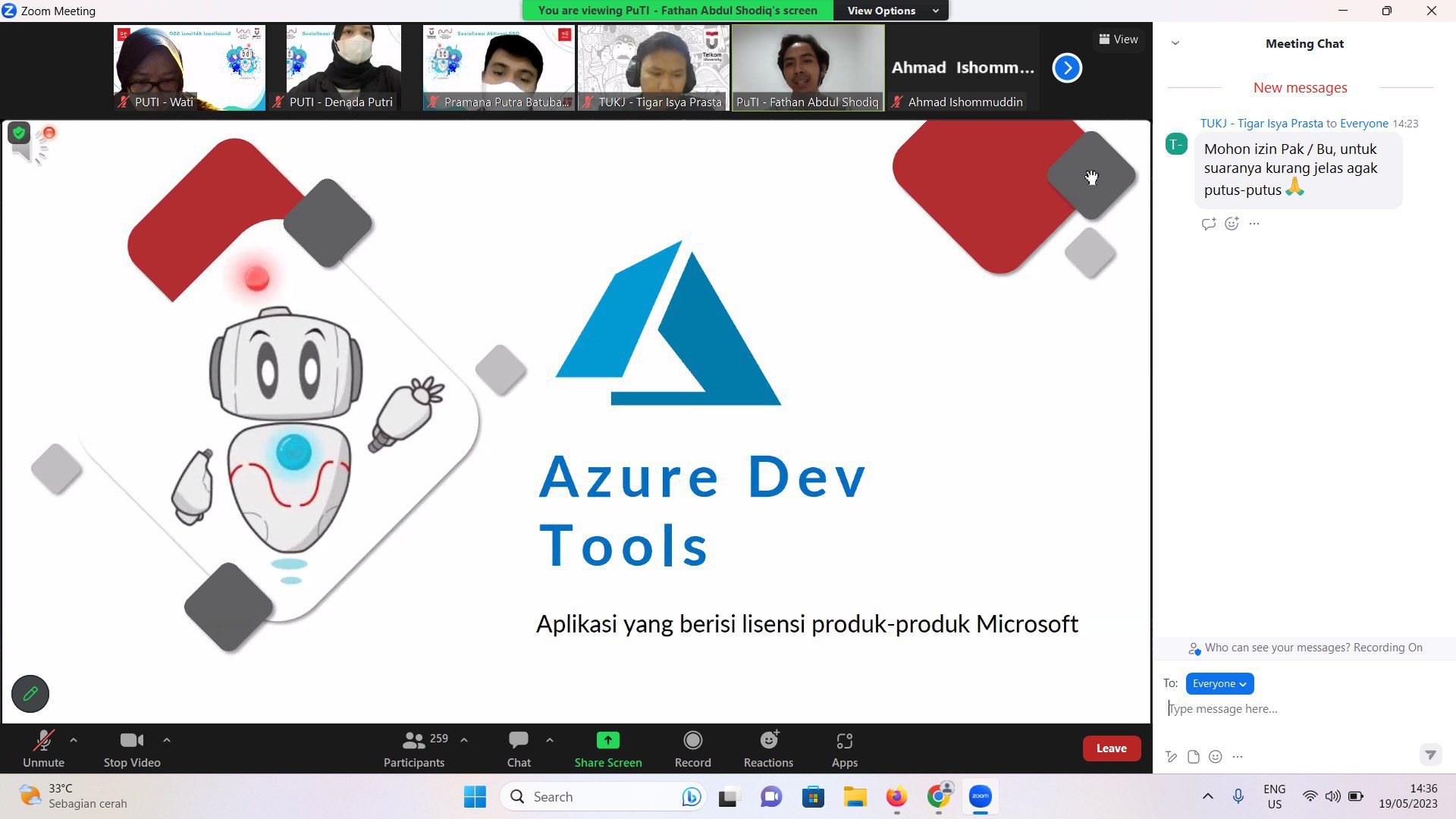The image size is (1456, 819).
Task: Attach a file in chat
Action: (1194, 756)
